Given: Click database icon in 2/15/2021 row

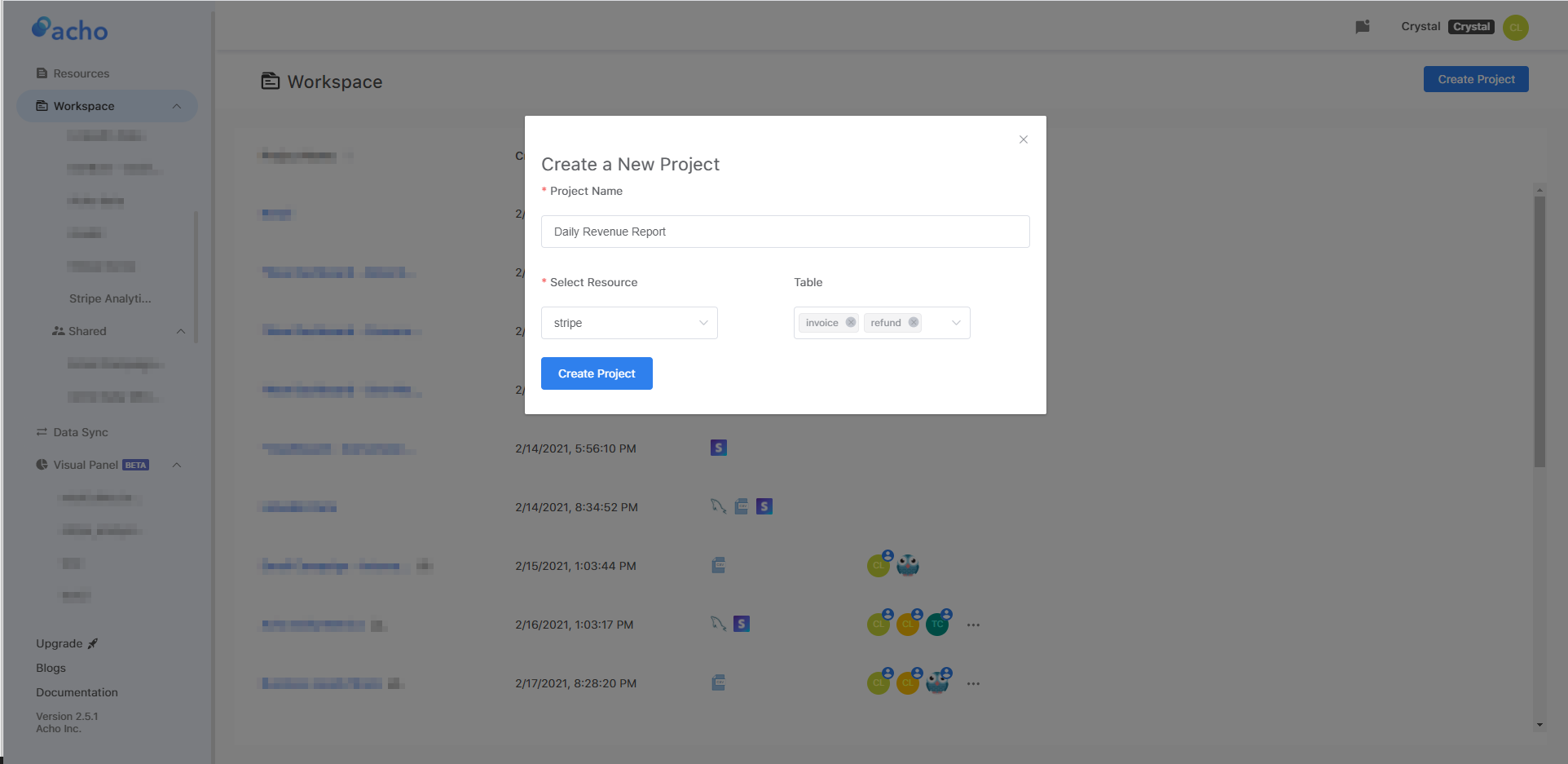Looking at the screenshot, I should [718, 565].
